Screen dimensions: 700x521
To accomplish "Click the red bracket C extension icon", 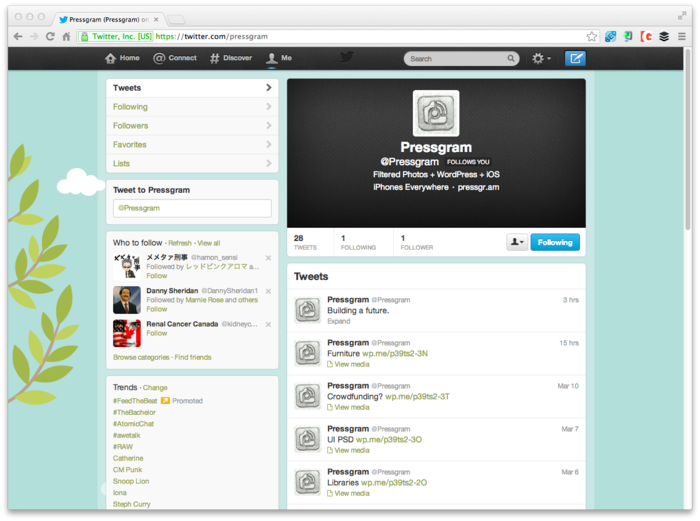I will pos(646,37).
